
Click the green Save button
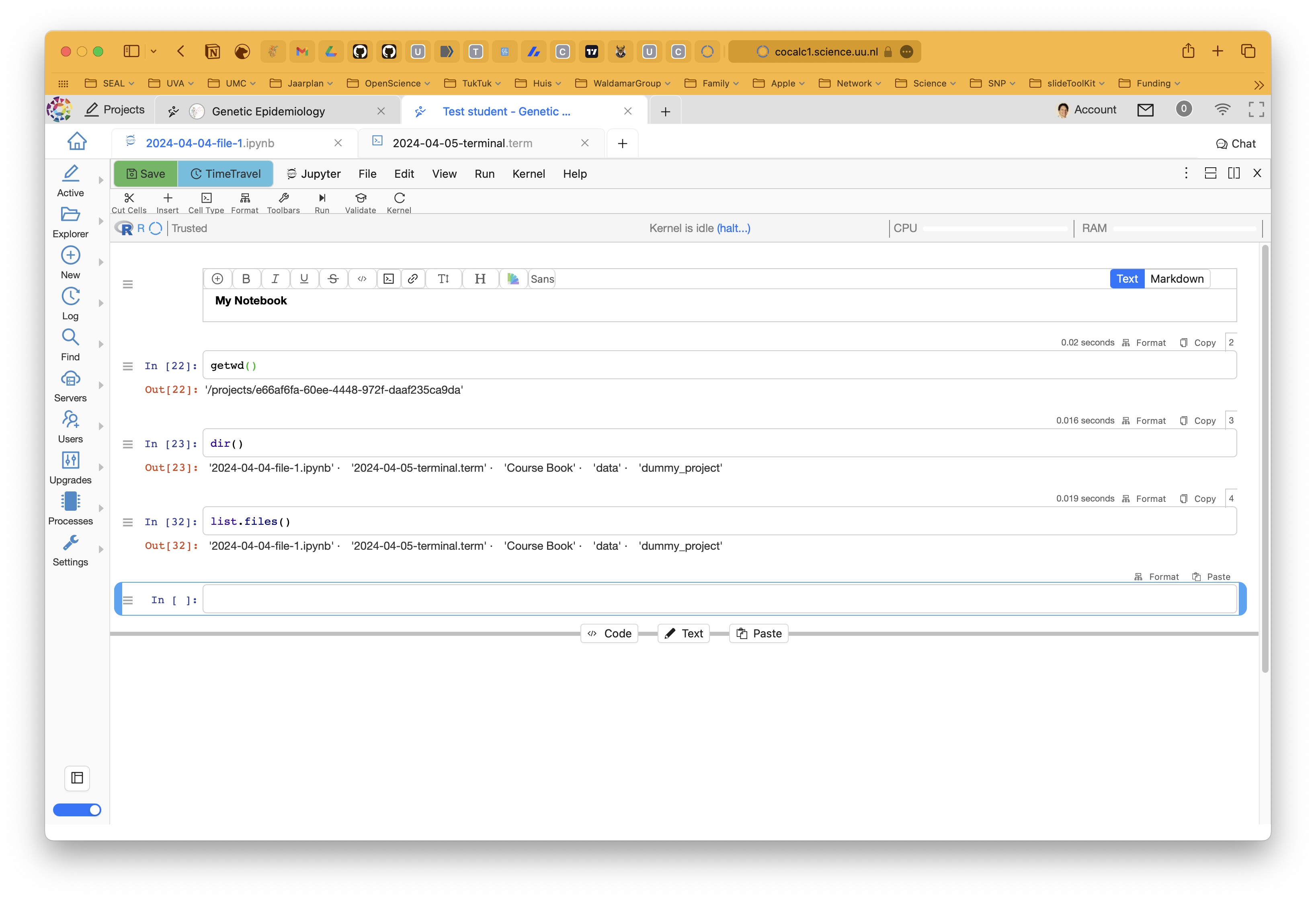[x=146, y=174]
